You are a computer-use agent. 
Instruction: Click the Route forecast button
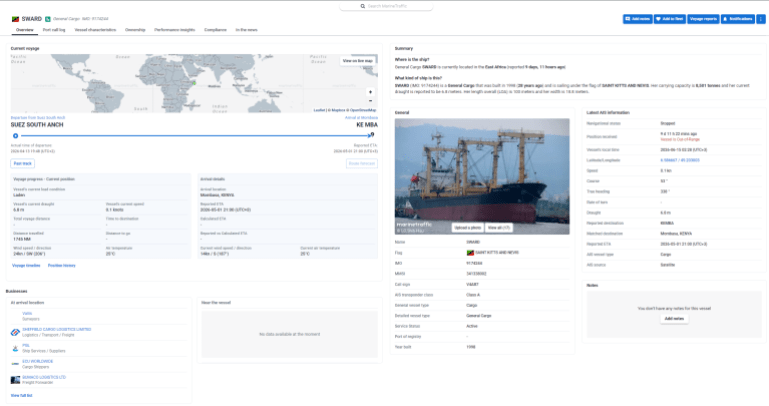[x=362, y=163]
